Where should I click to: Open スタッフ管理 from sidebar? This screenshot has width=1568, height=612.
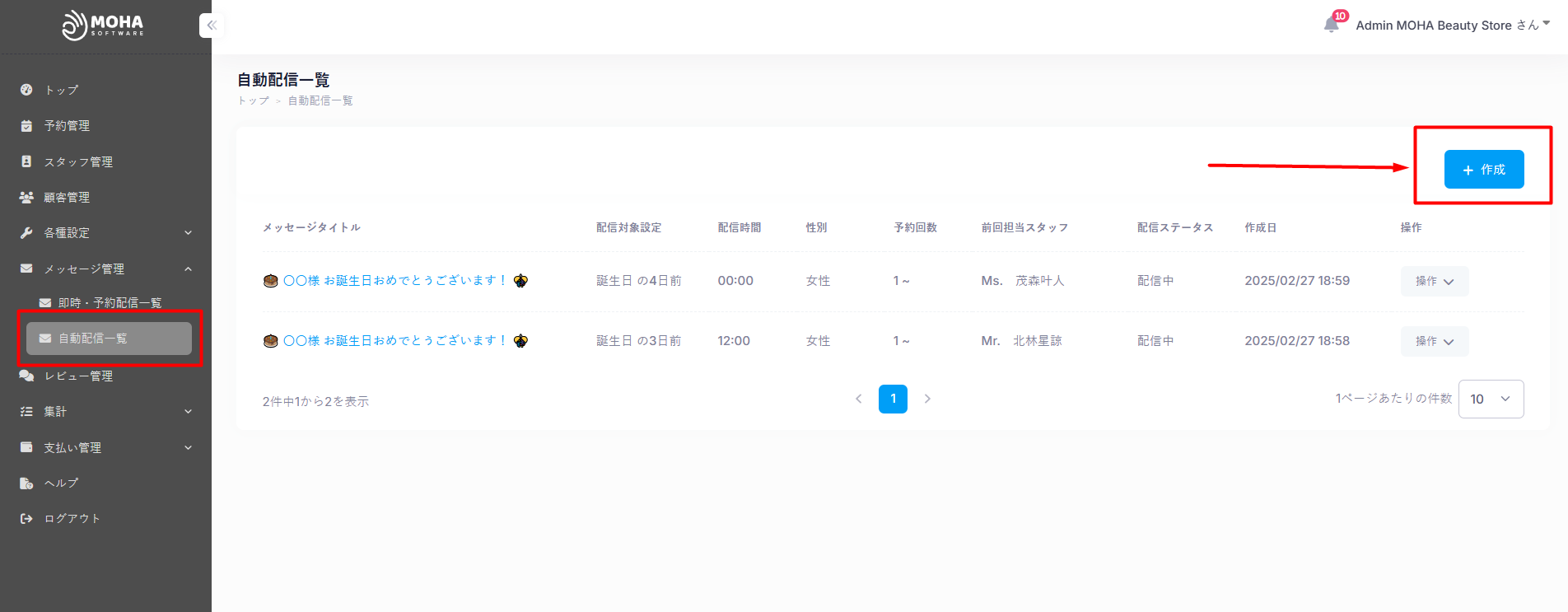[x=78, y=162]
